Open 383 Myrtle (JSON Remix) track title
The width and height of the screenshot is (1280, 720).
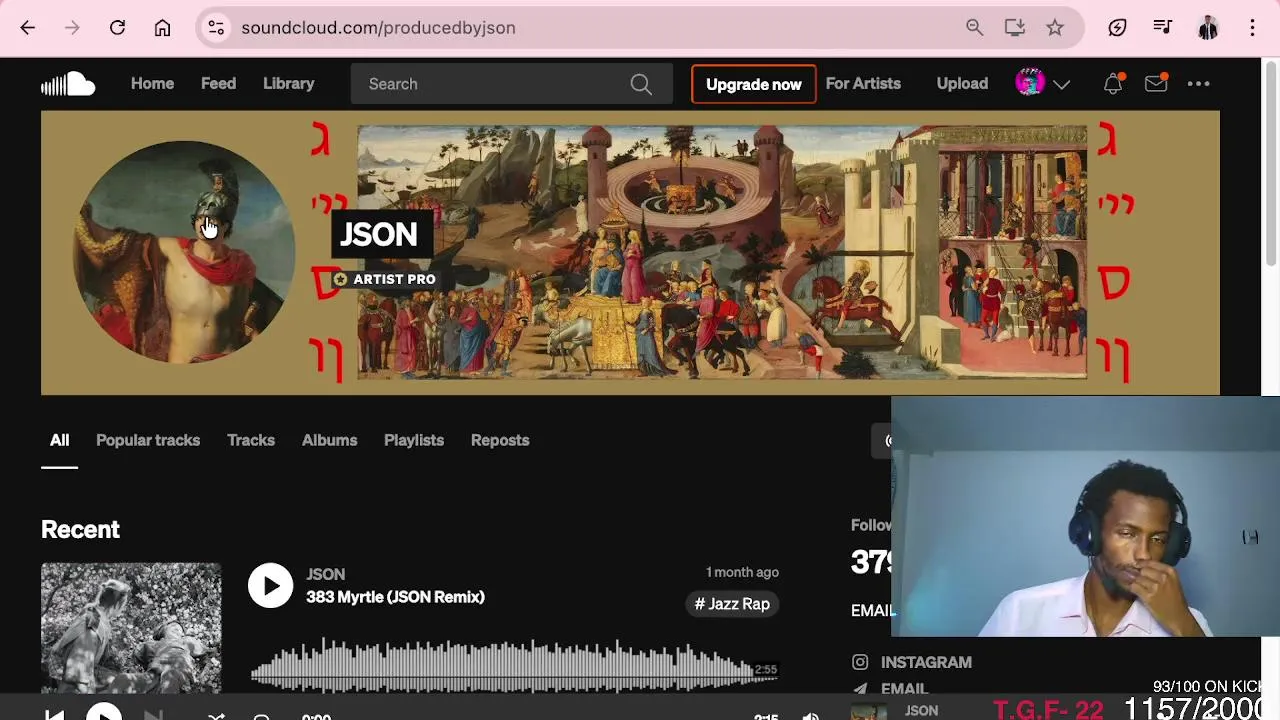(395, 597)
